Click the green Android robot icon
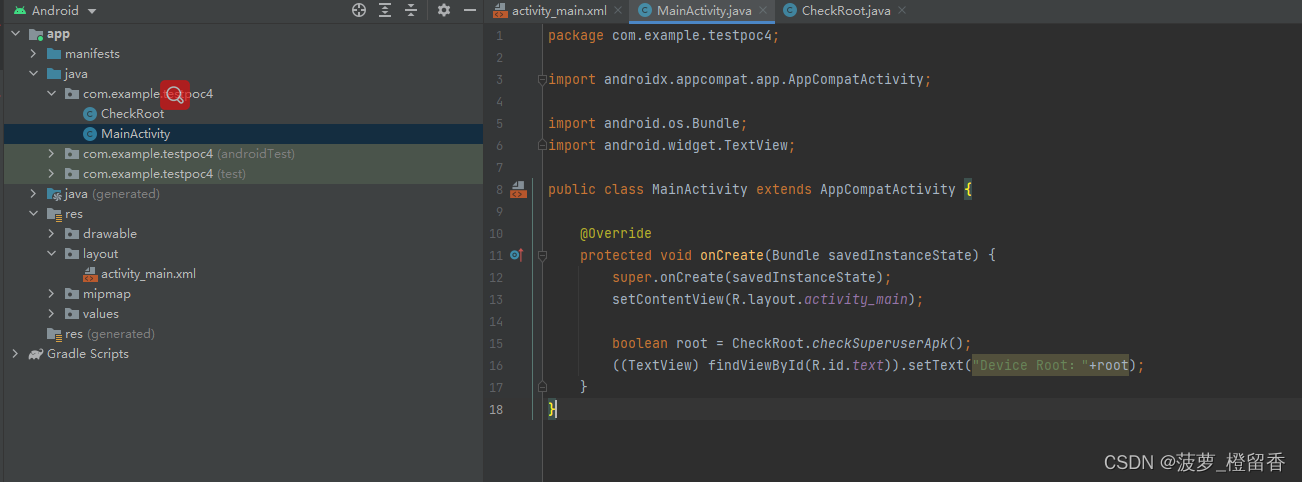Image resolution: width=1302 pixels, height=482 pixels. tap(19, 11)
